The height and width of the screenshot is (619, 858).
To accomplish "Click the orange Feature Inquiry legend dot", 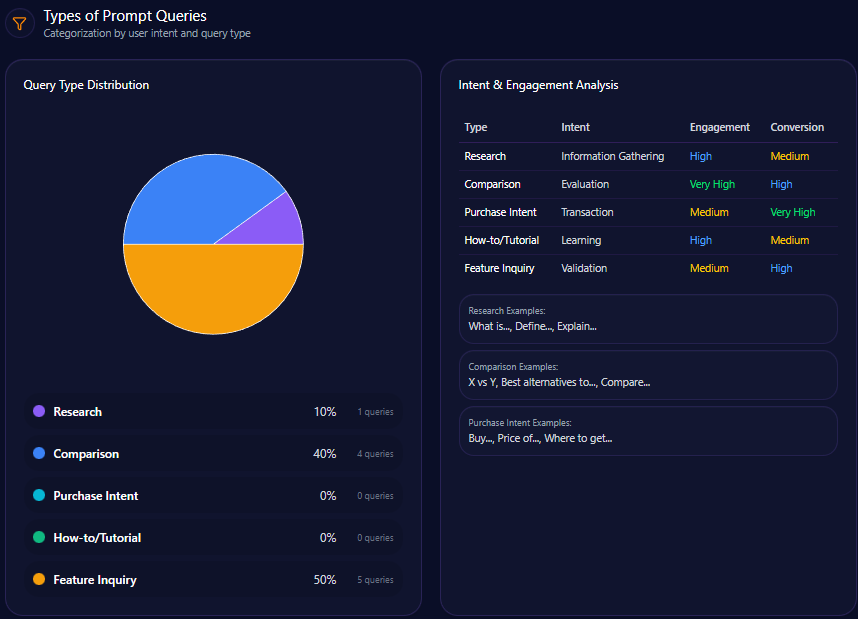I will tap(39, 580).
